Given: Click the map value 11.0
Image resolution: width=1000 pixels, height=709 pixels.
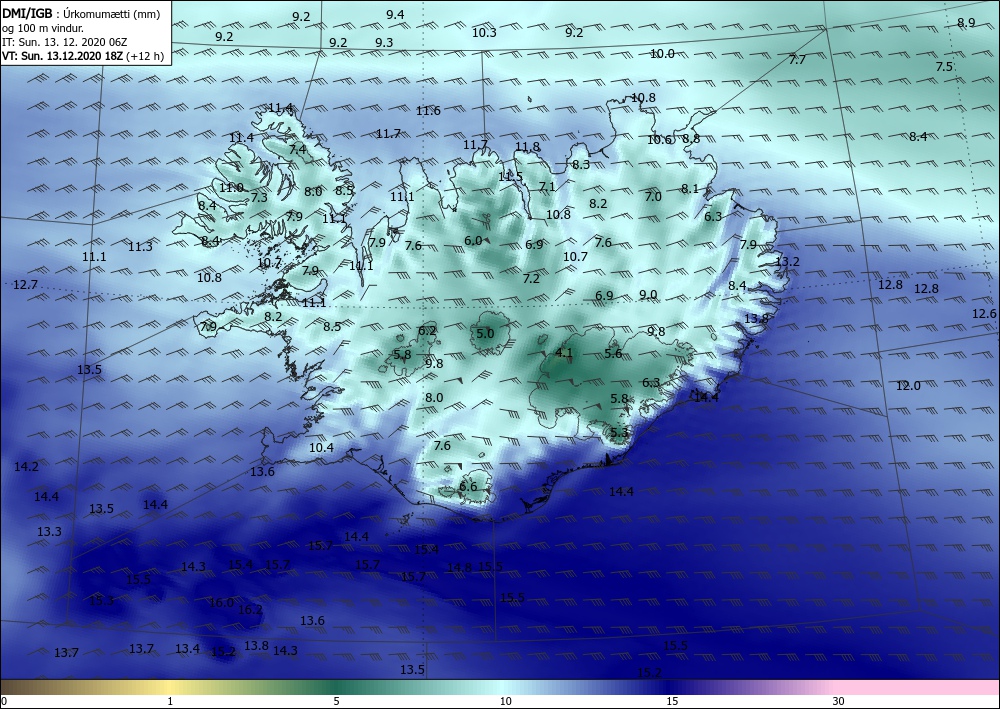Looking at the screenshot, I should pos(231,187).
